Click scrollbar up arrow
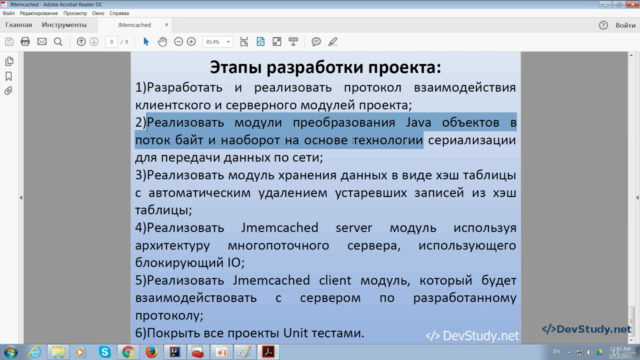The image size is (640, 360). tap(631, 55)
